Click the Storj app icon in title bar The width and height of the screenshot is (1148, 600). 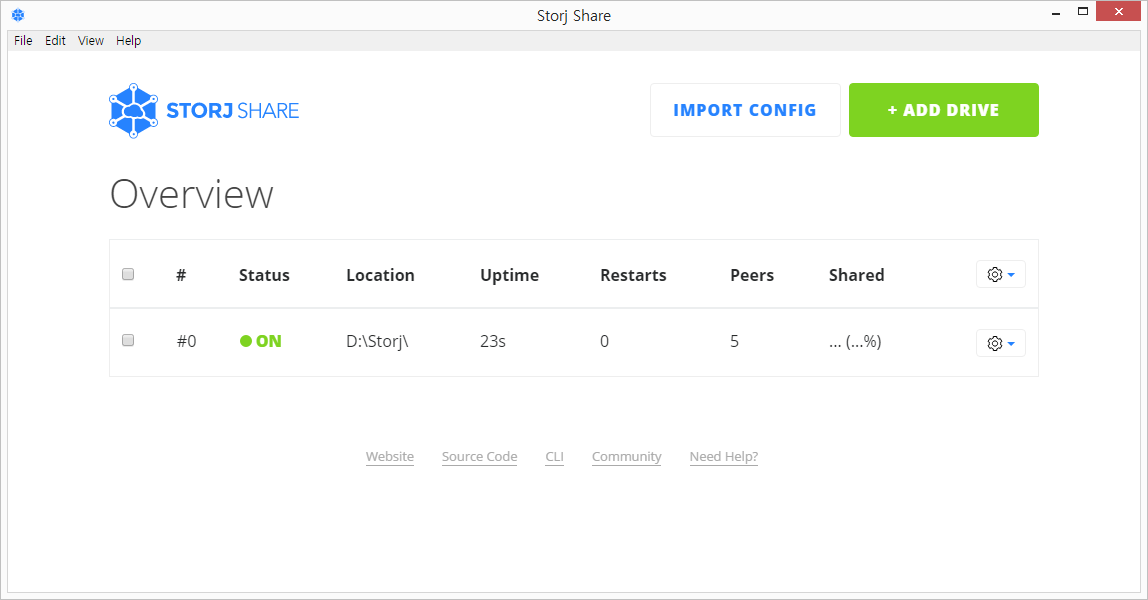point(18,15)
